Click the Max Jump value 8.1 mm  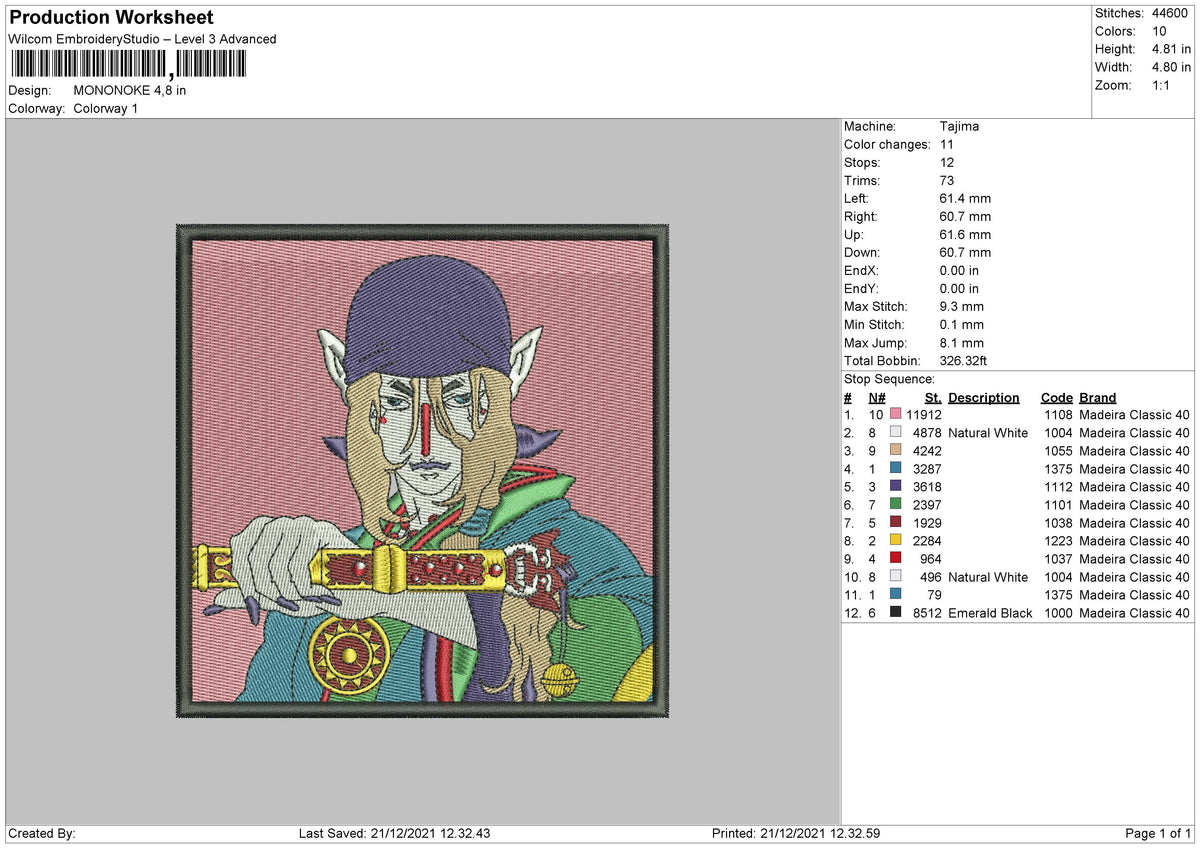(962, 343)
